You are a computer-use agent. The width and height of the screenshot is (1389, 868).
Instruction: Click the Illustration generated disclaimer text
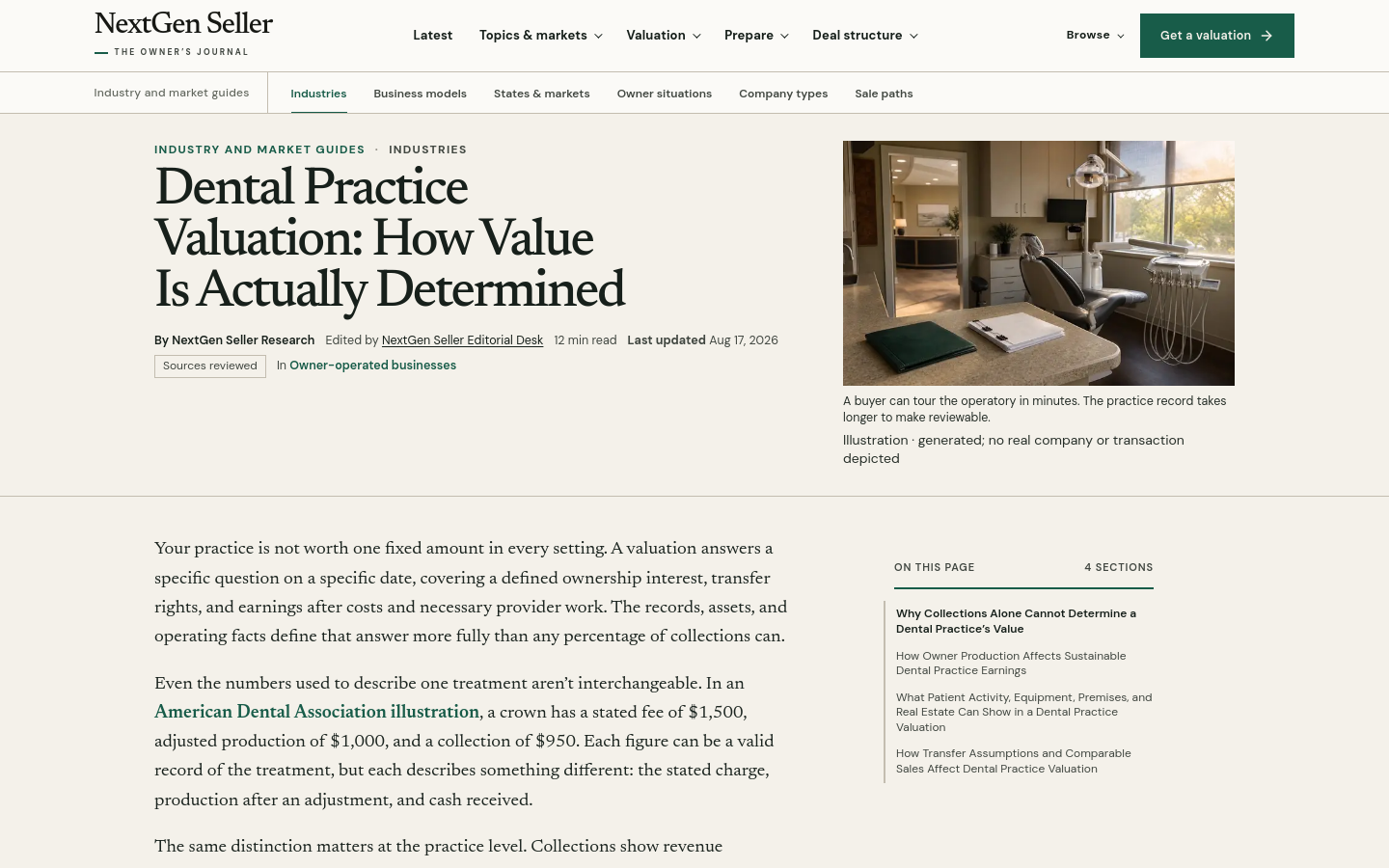pos(1013,449)
